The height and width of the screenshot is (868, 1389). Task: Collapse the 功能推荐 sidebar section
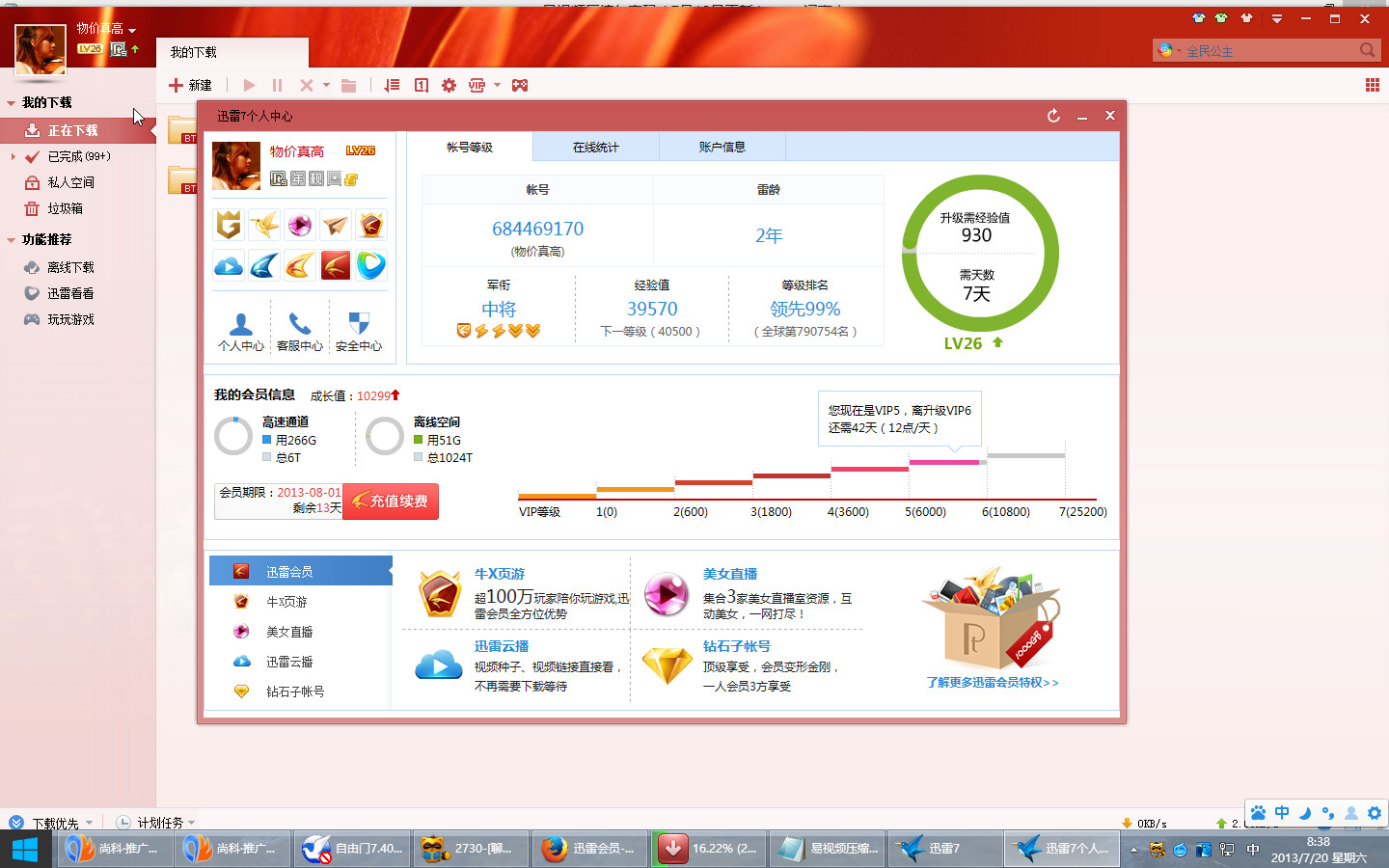11,240
